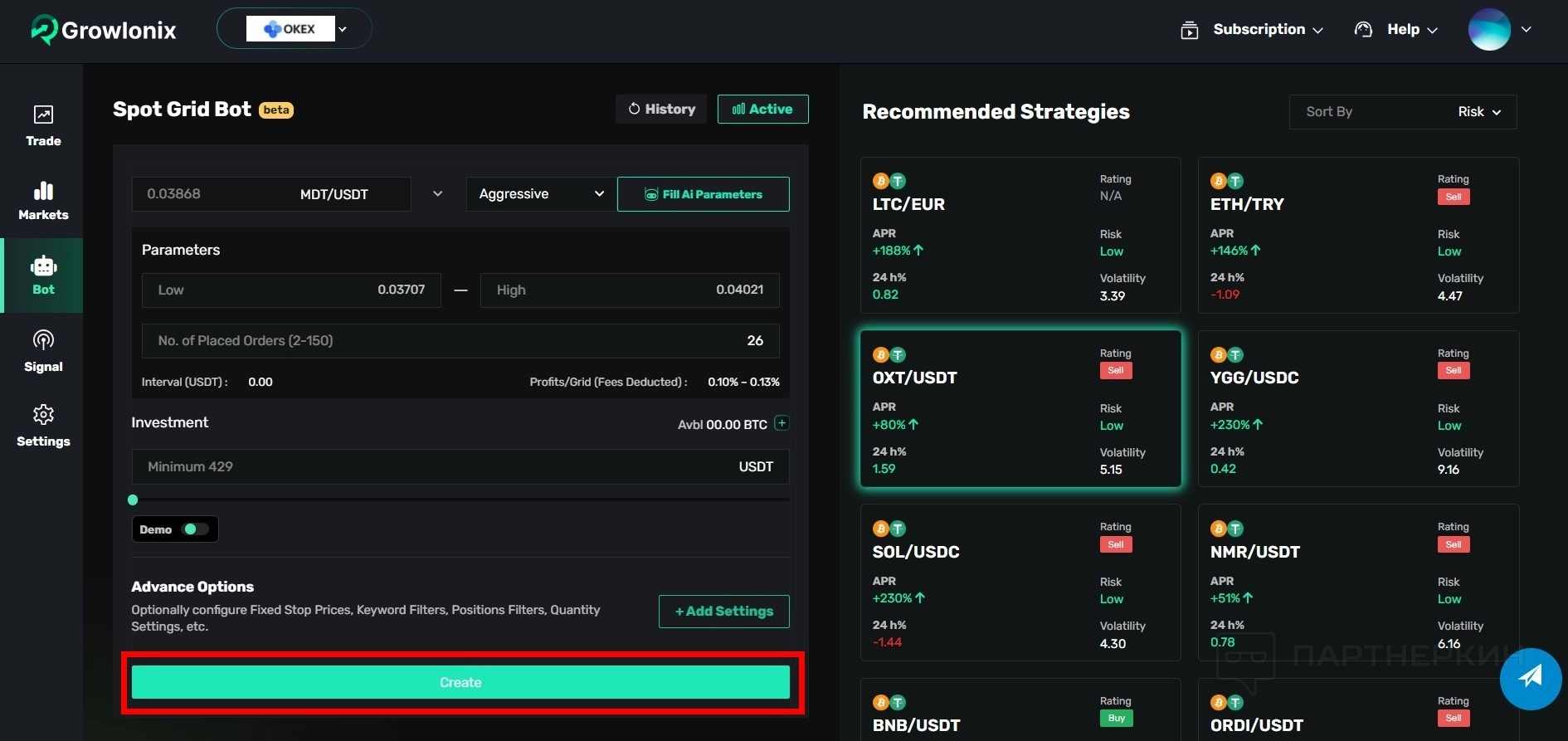1568x741 pixels.
Task: Open the Aggressive strategy dropdown
Action: click(x=541, y=194)
